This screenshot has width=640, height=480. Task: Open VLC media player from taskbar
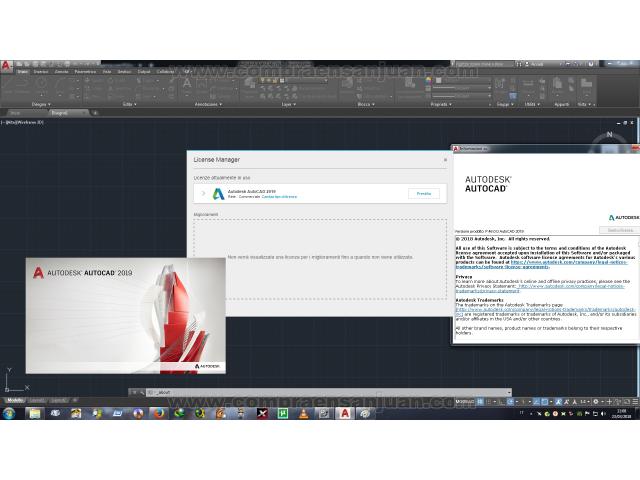point(303,413)
